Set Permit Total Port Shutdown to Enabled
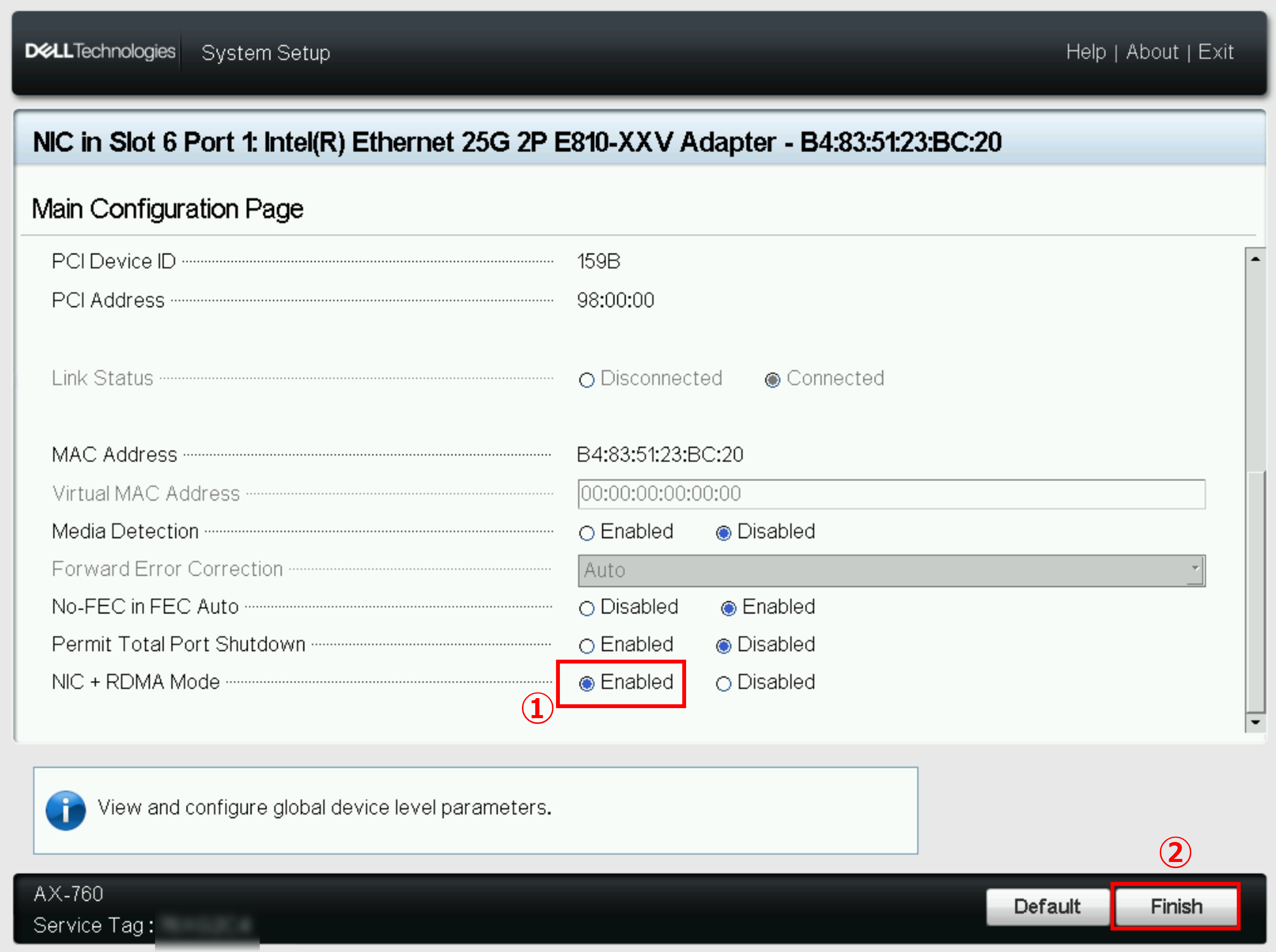The image size is (1276, 952). [x=587, y=646]
